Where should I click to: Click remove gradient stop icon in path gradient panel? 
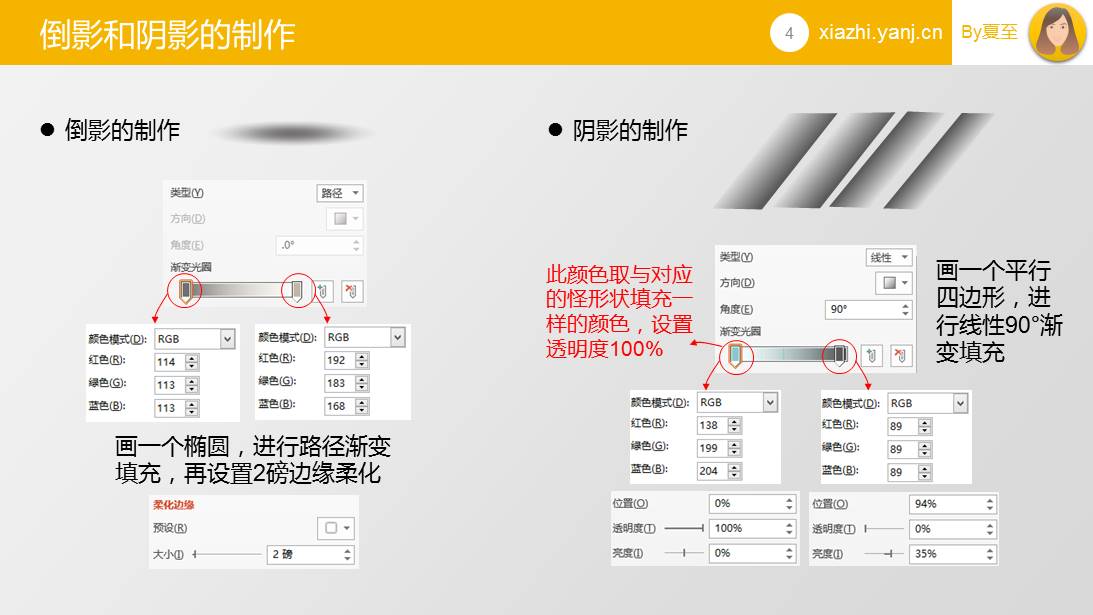352,291
